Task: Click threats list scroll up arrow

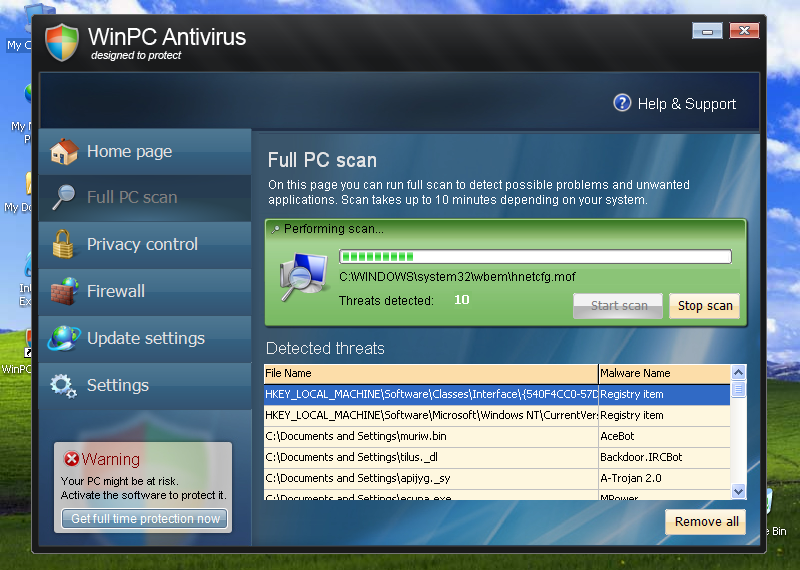Action: click(738, 373)
